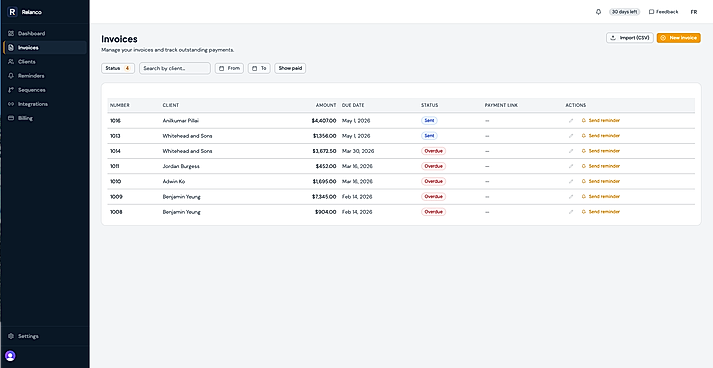
Task: Send reminder for invoice 1010
Action: point(601,181)
